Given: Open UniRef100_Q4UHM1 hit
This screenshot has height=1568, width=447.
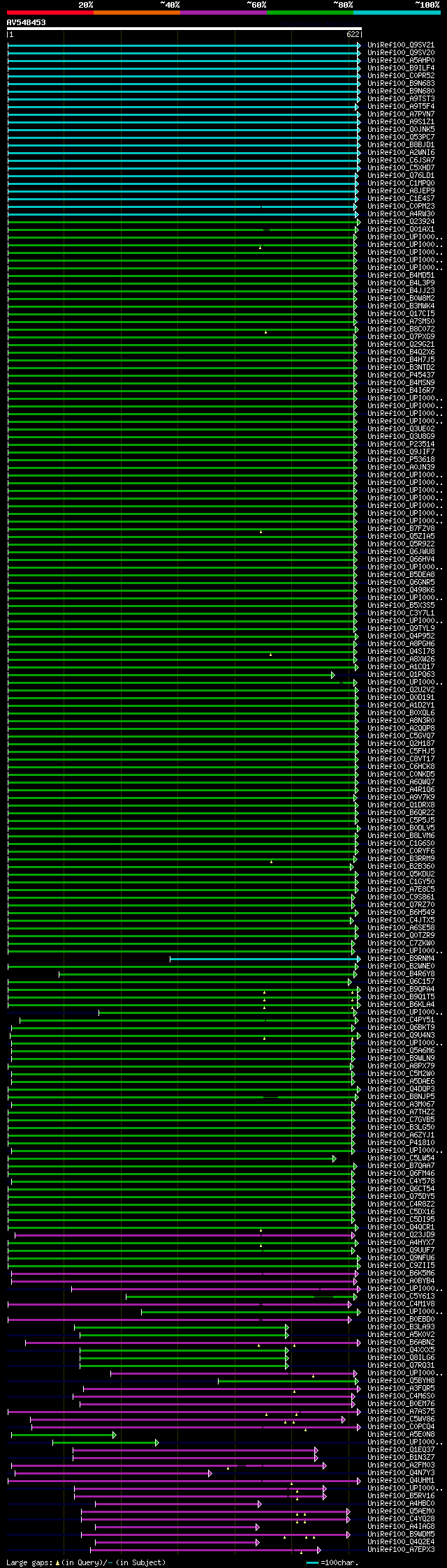Looking at the screenshot, I should point(401,1481).
